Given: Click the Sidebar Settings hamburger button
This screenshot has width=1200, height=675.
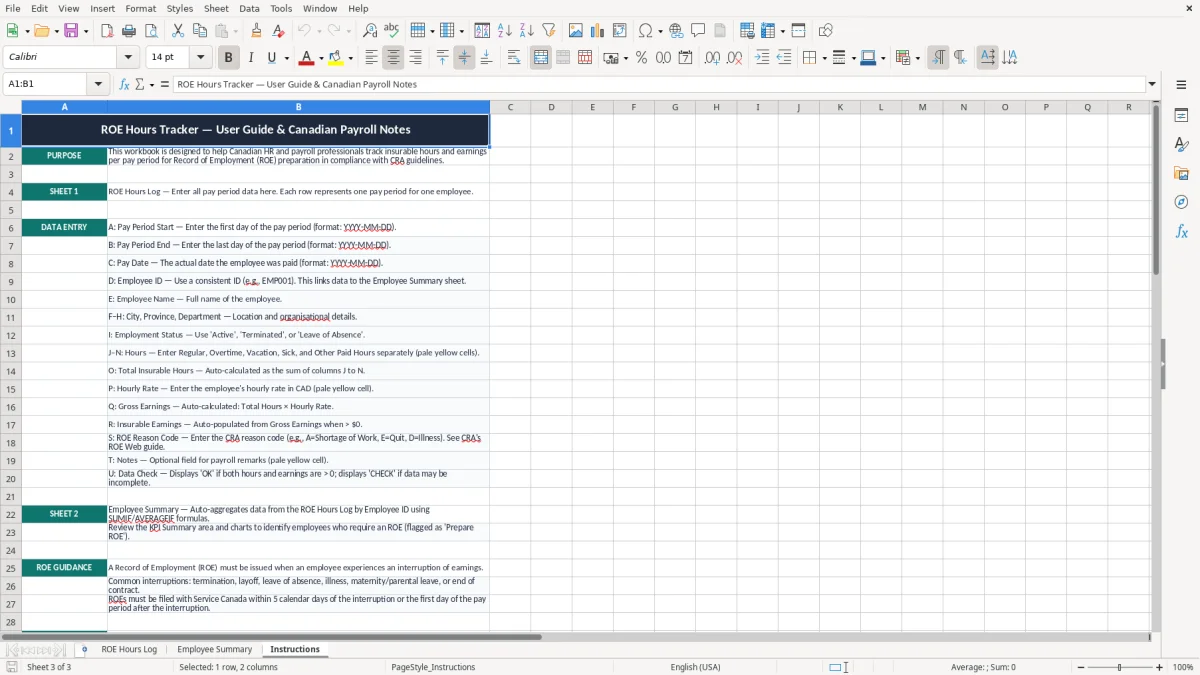Looking at the screenshot, I should (x=1181, y=86).
